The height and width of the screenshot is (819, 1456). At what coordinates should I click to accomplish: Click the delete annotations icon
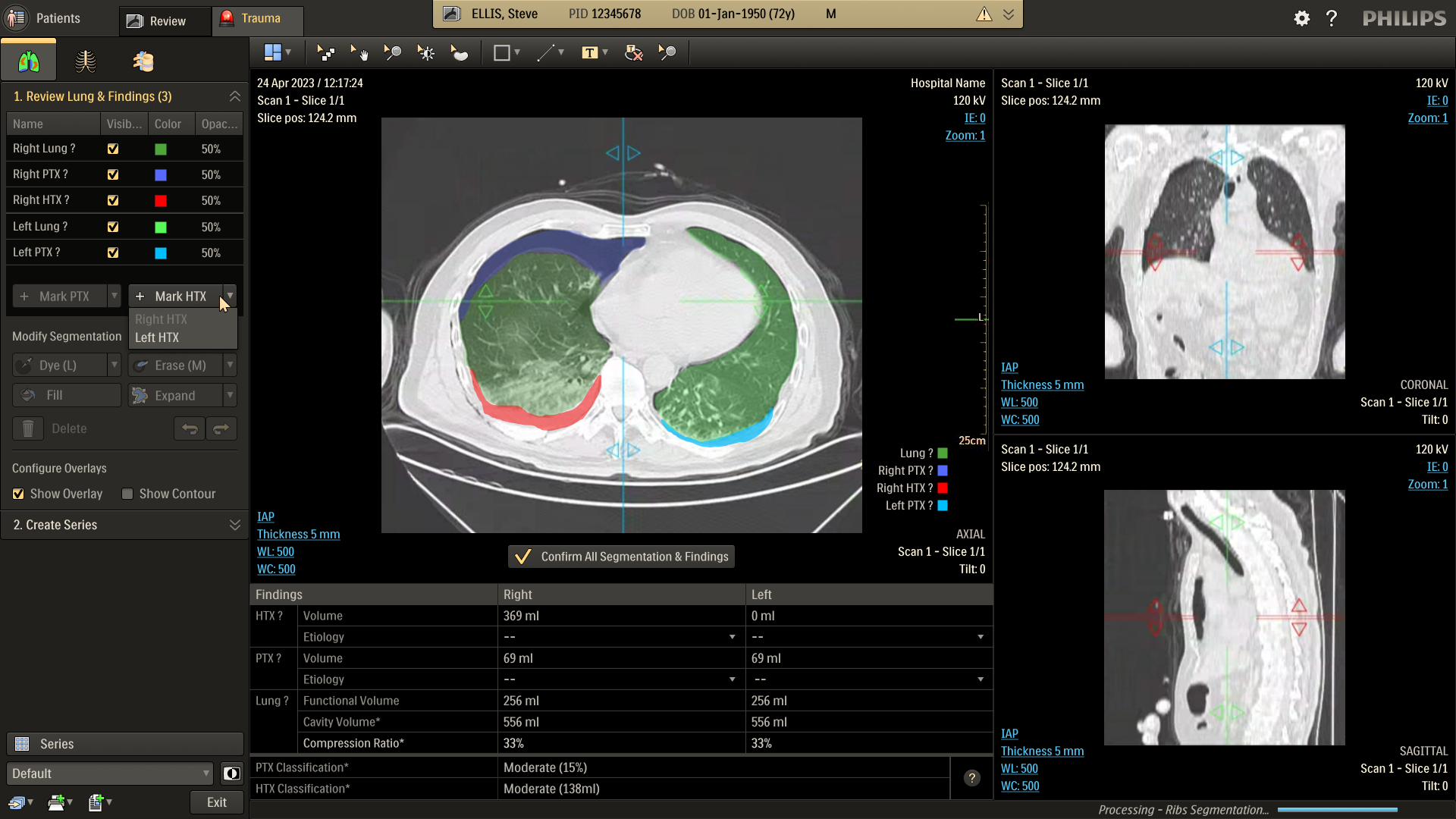point(633,53)
